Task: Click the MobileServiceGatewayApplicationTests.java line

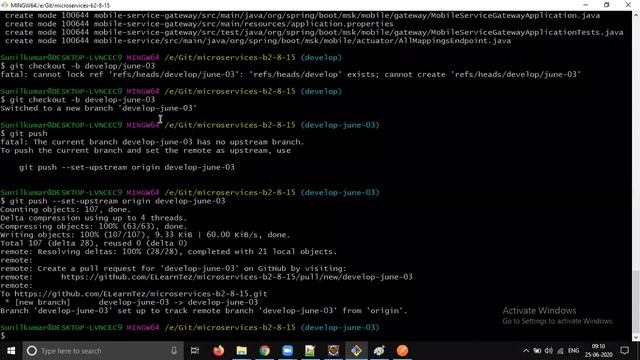Action: [x=314, y=33]
